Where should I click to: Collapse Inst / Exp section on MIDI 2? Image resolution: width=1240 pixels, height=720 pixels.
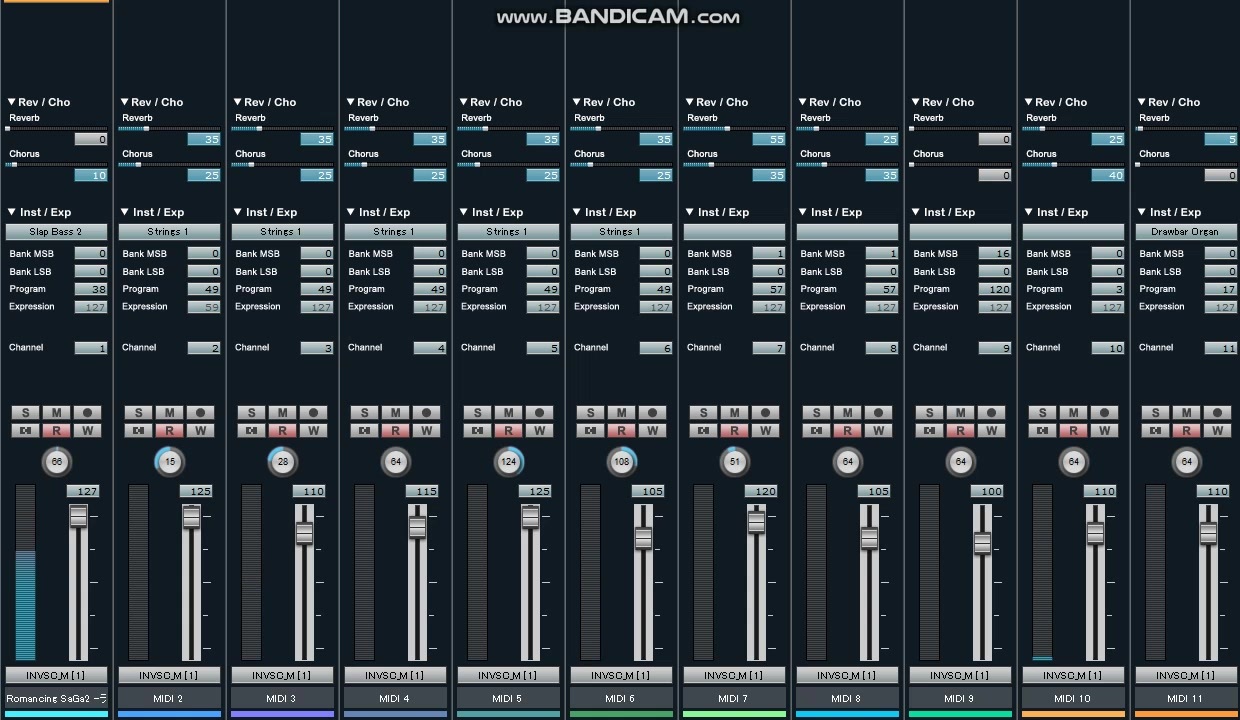(x=125, y=212)
